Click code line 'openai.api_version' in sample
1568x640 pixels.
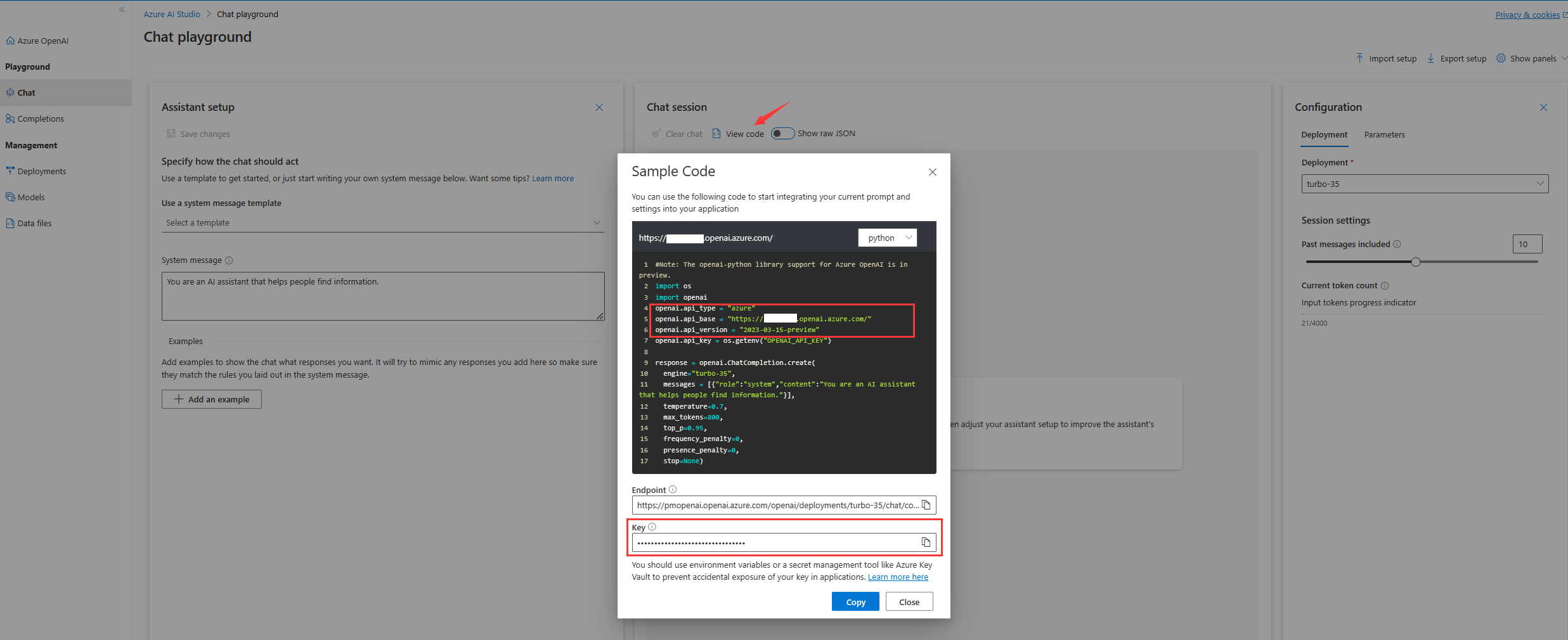click(x=737, y=330)
